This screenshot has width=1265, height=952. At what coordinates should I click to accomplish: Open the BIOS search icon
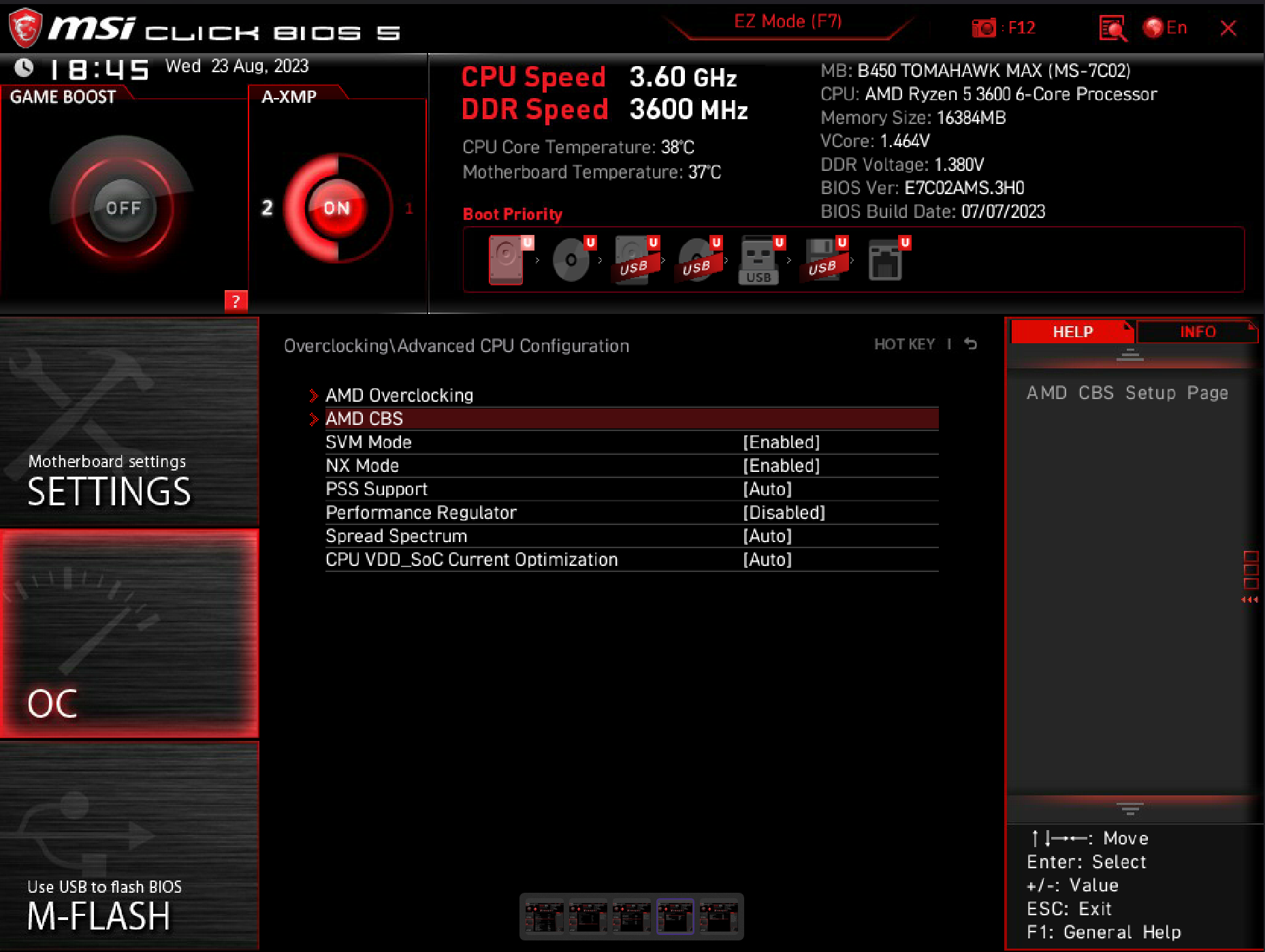coord(1112,28)
